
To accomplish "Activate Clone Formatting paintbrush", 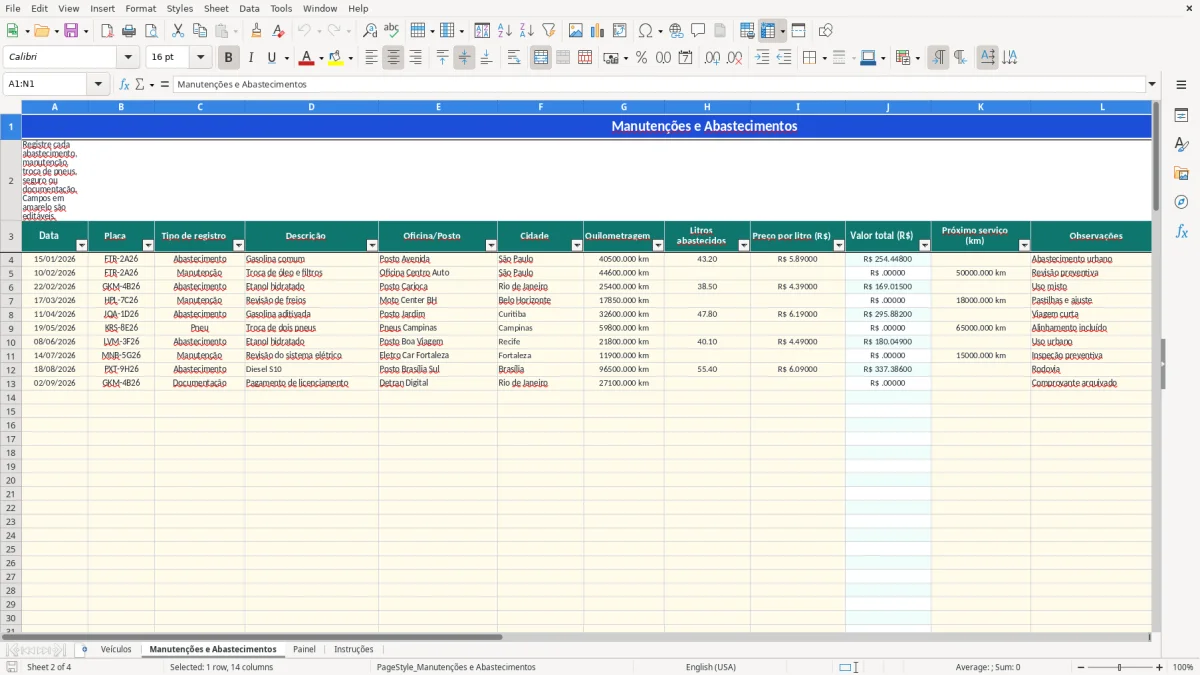I will tap(256, 31).
